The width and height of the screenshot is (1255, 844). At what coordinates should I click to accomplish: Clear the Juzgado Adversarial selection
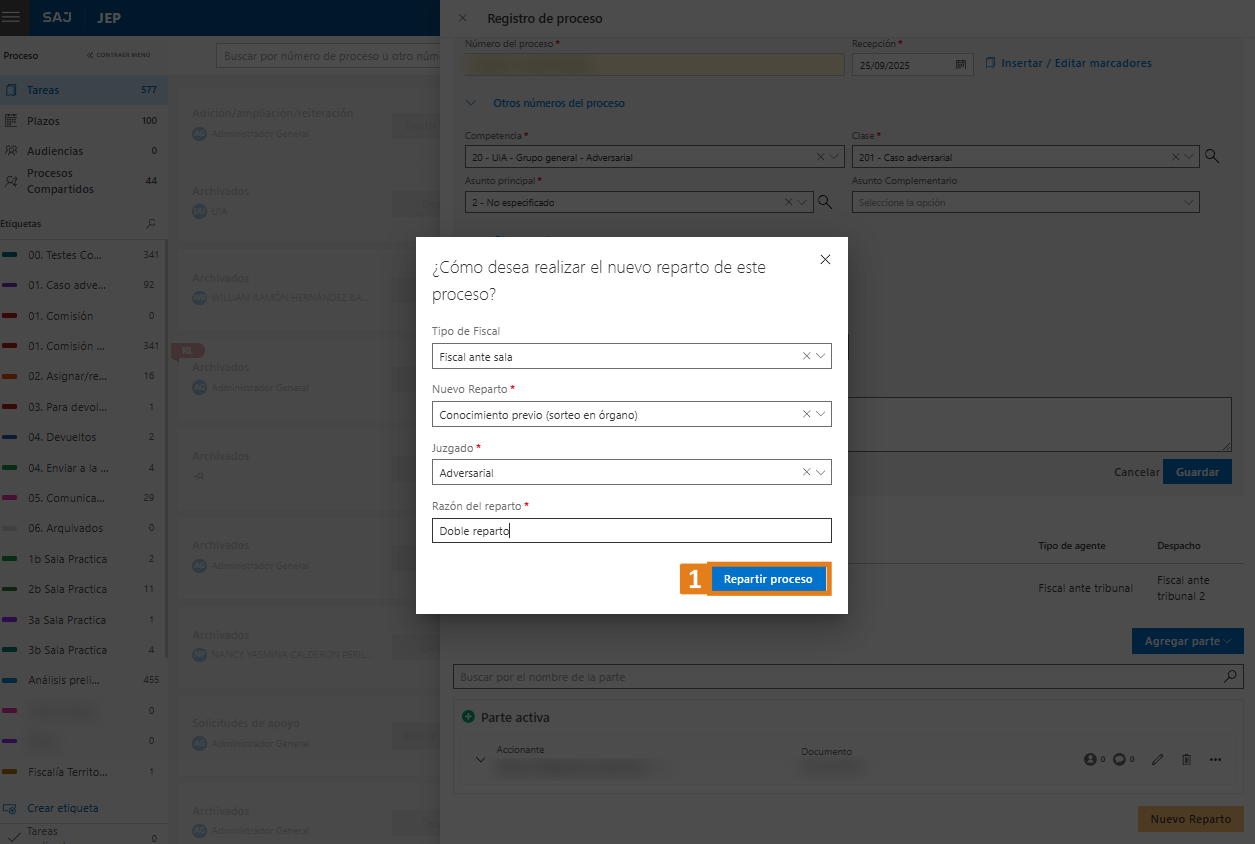[806, 472]
